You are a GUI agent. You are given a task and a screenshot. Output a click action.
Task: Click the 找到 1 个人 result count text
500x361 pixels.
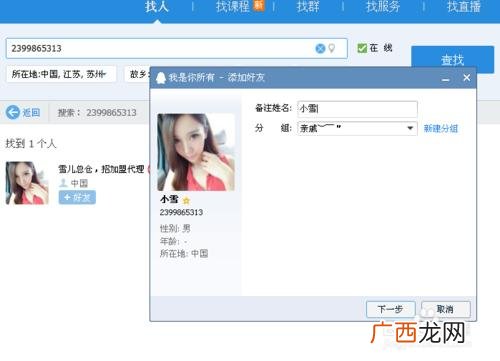[x=31, y=144]
